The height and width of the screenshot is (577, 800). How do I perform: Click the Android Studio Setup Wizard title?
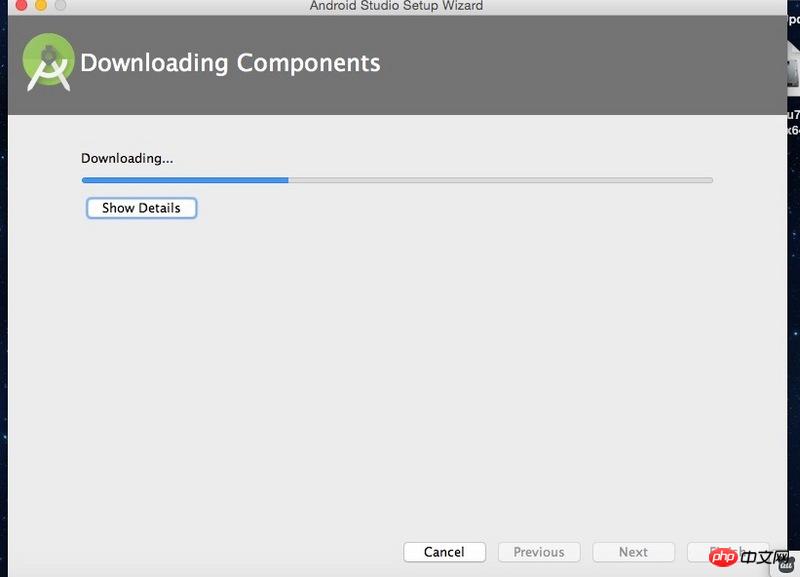tap(396, 6)
